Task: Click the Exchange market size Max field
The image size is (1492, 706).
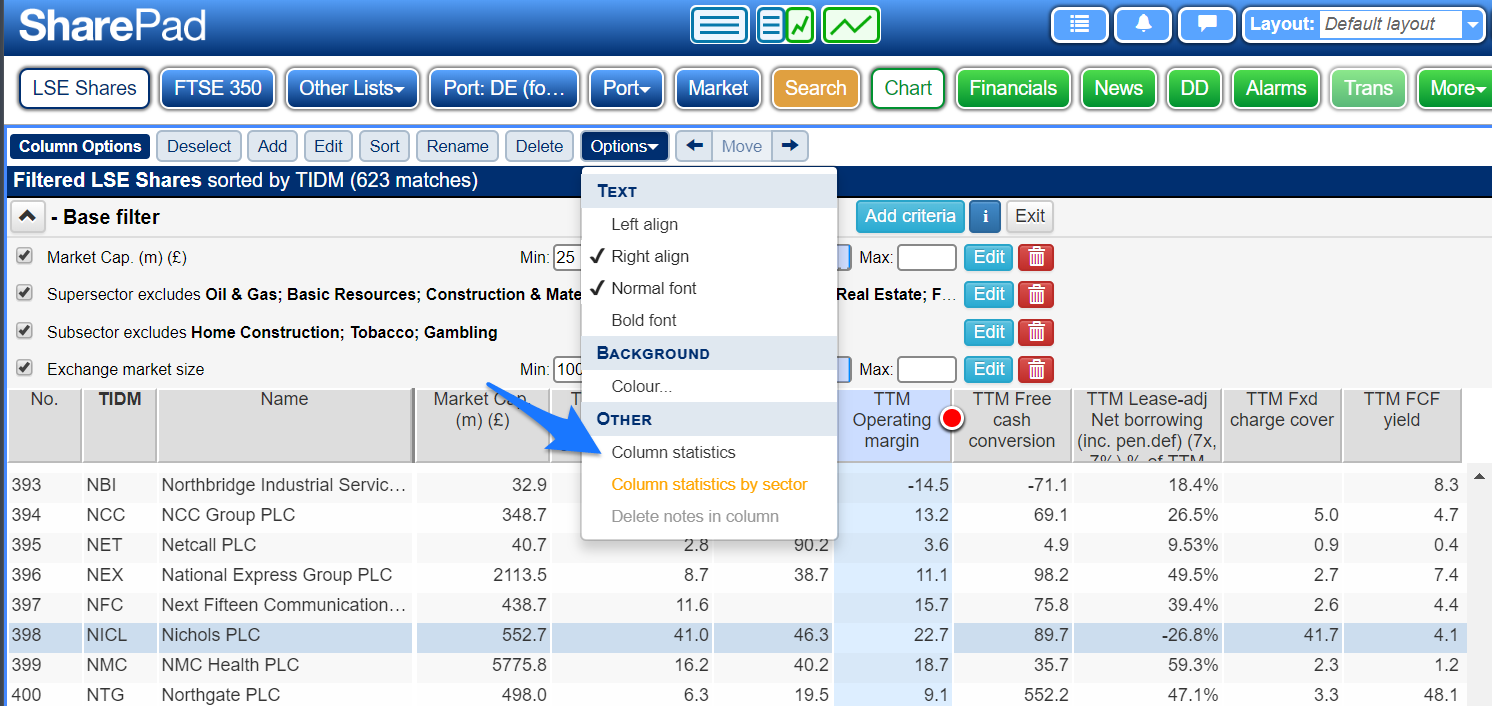Action: 927,369
